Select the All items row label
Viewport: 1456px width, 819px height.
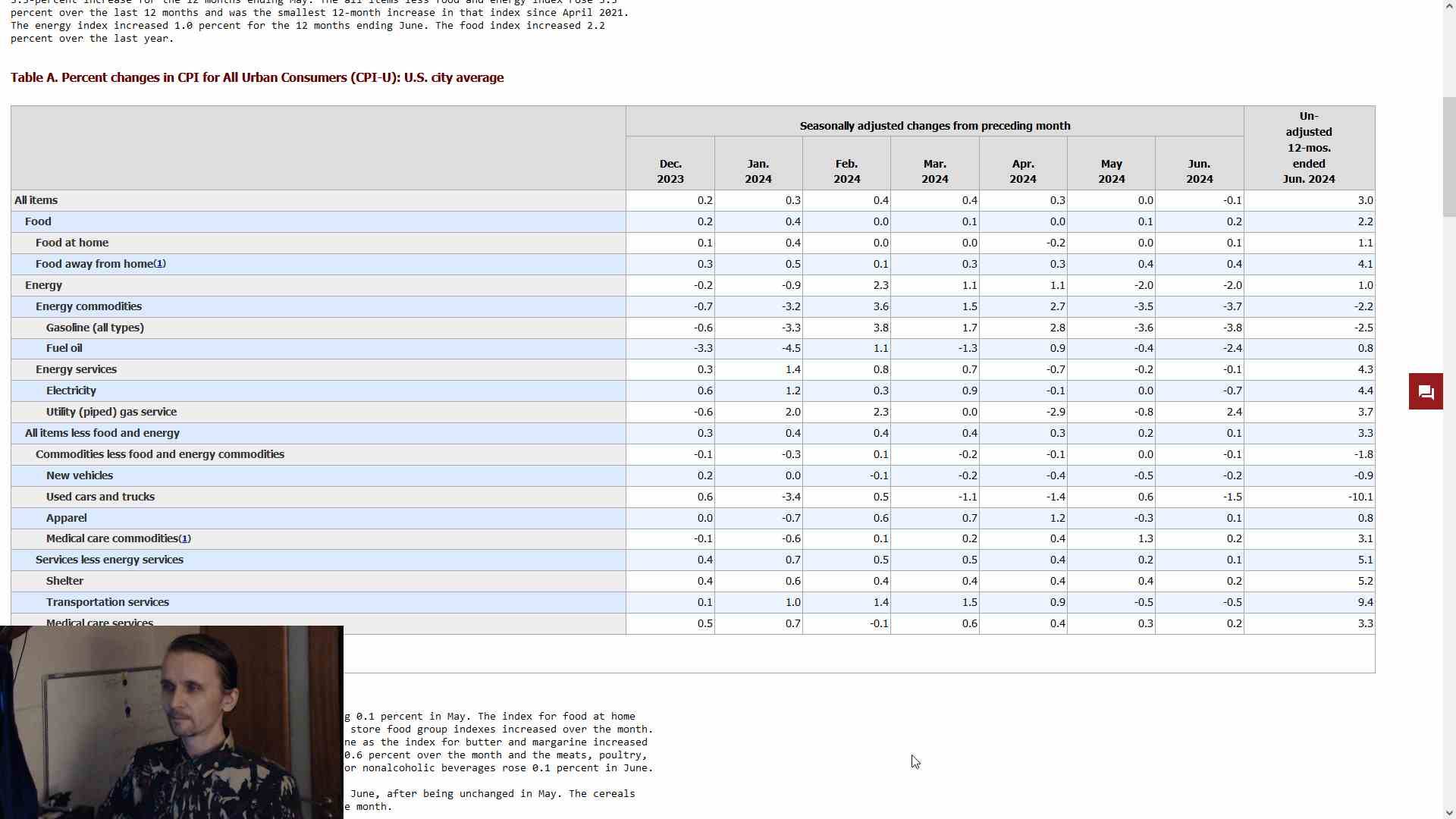[x=36, y=200]
